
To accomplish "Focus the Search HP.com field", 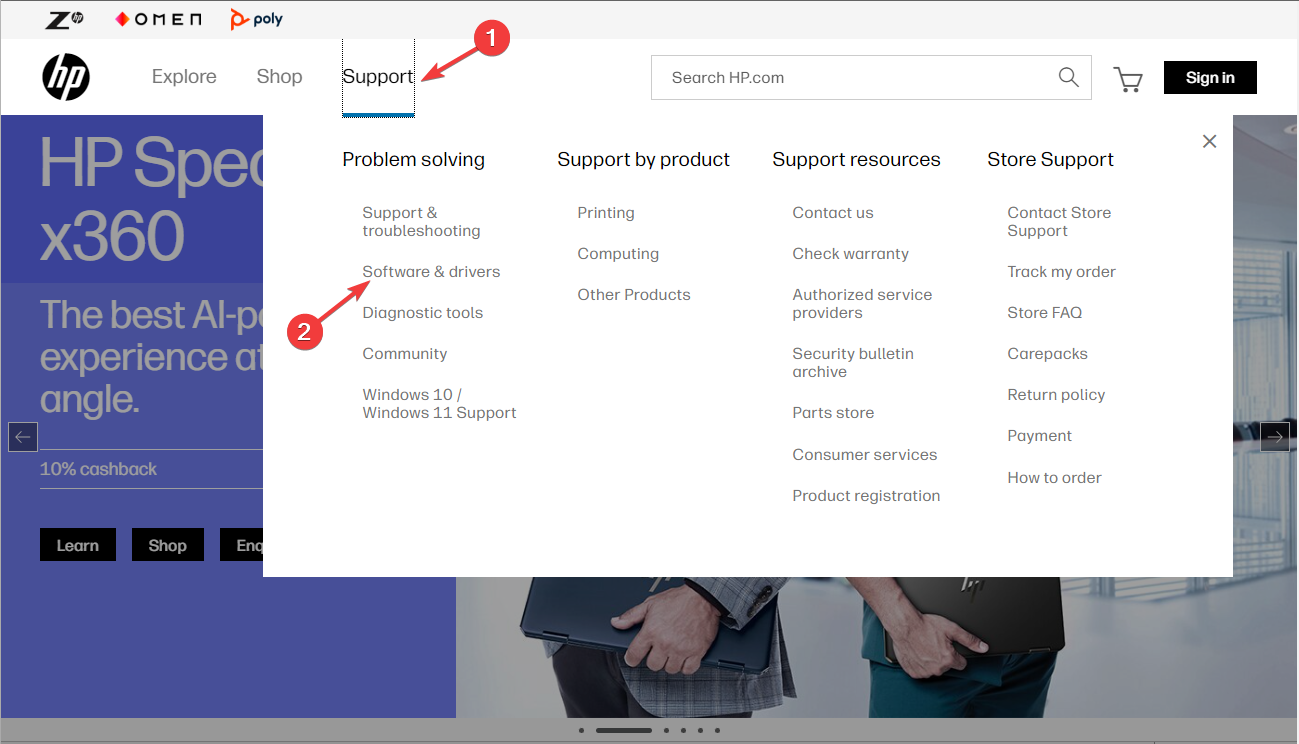I will [x=871, y=77].
